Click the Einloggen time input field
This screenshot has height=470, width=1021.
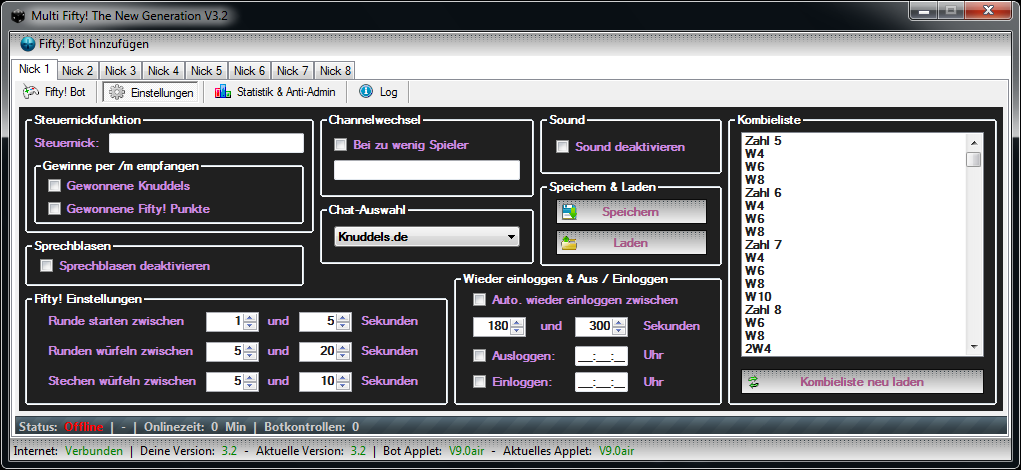tap(602, 382)
